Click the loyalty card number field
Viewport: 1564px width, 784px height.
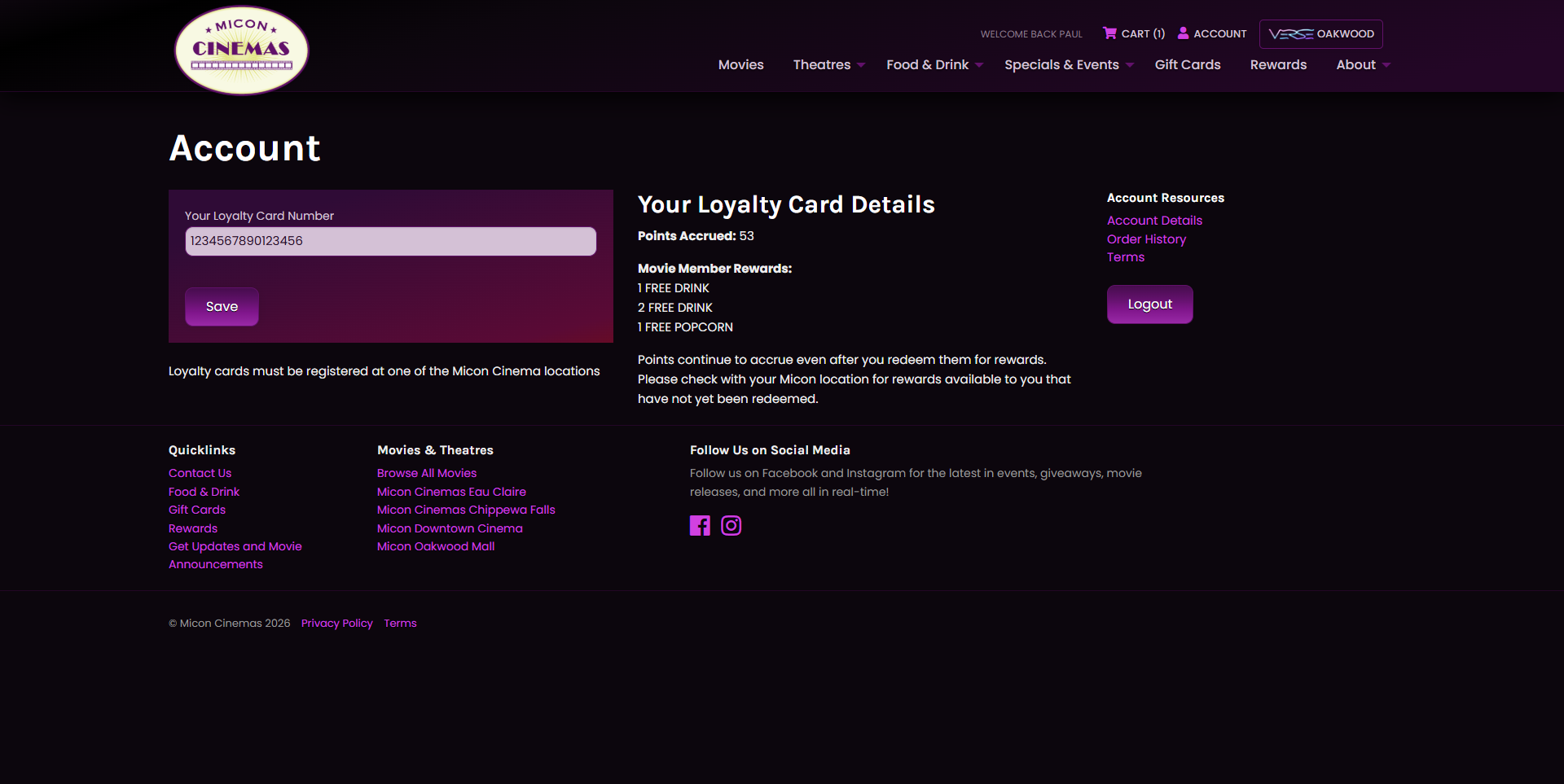(x=390, y=241)
